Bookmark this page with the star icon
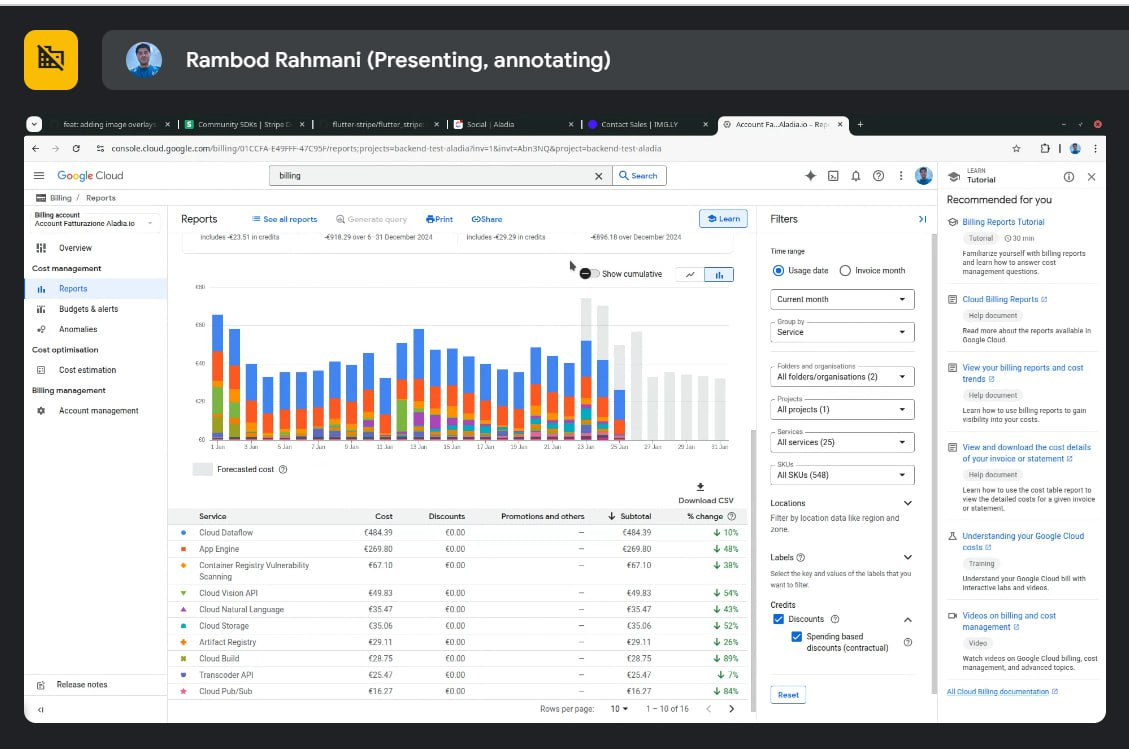Viewport: 1129px width, 749px height. [x=1017, y=148]
